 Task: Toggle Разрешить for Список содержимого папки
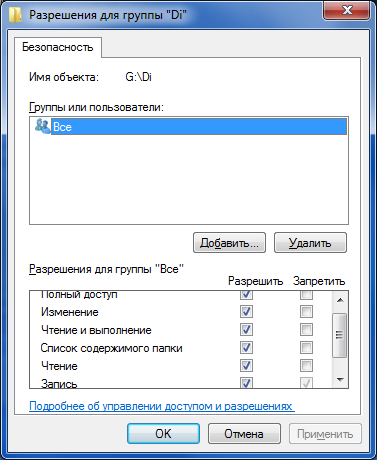coord(246,348)
